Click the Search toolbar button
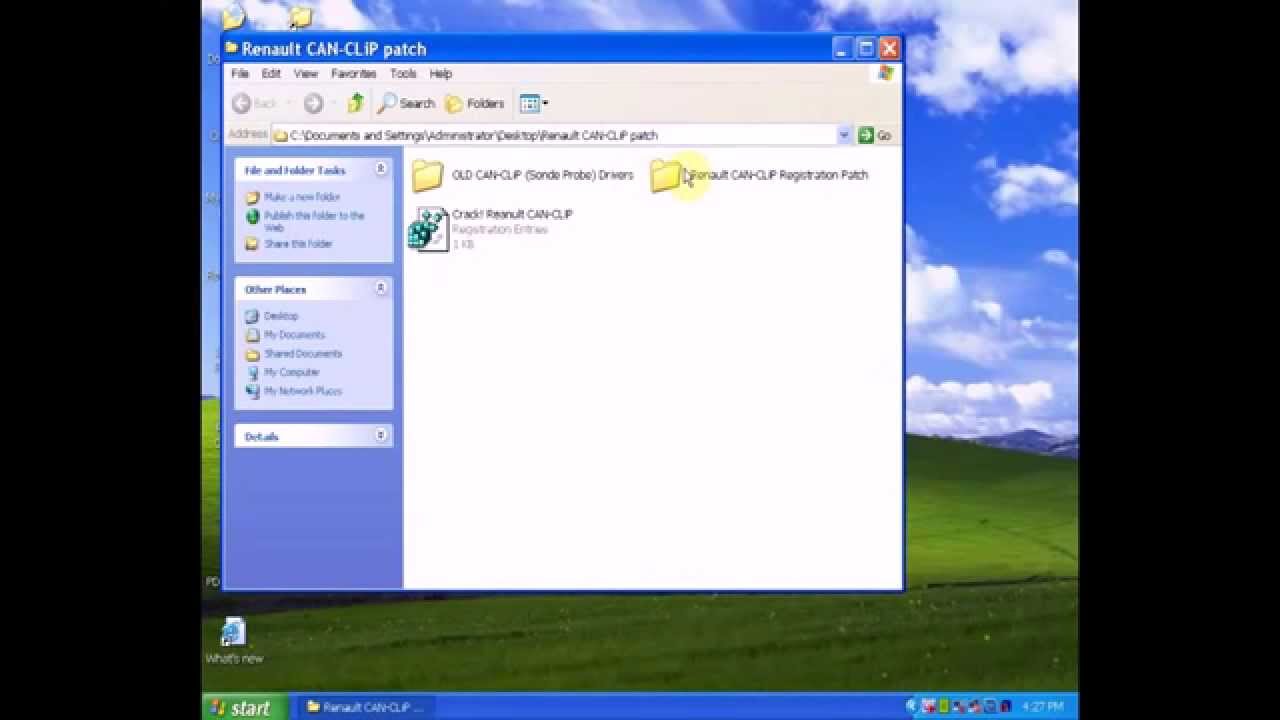 406,103
